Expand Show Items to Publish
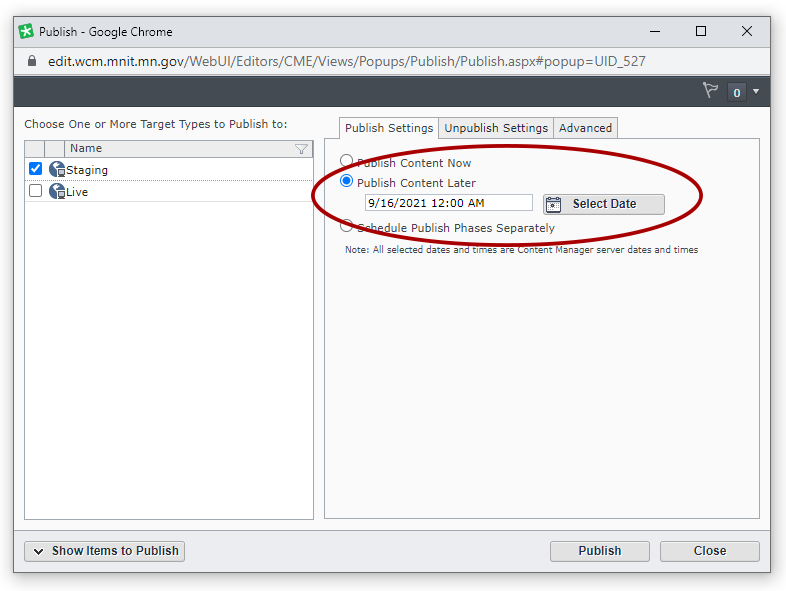786x591 pixels. (x=105, y=551)
